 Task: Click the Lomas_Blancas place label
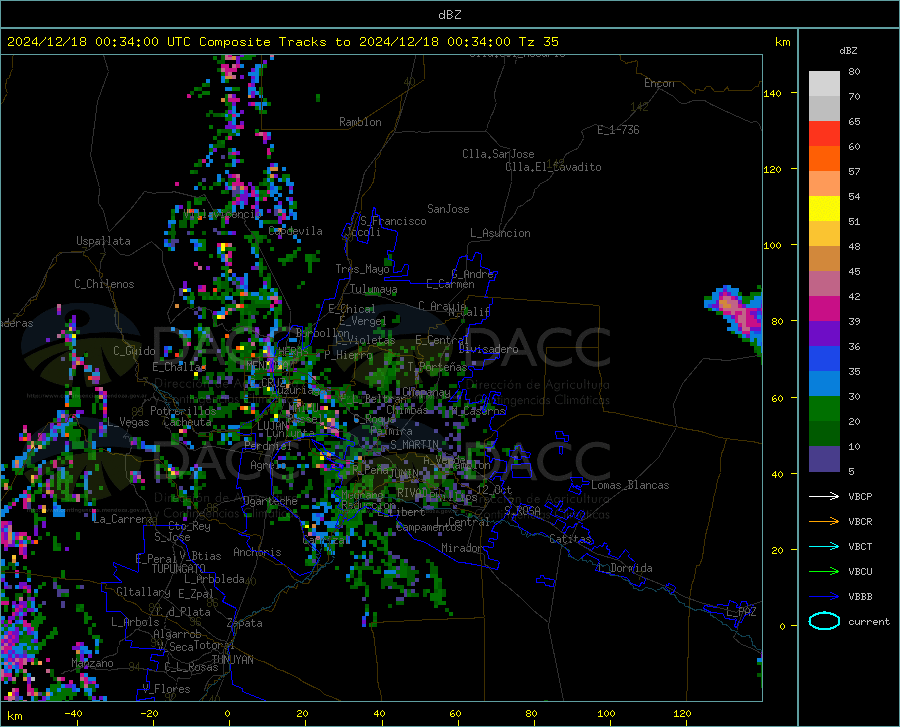click(x=630, y=485)
